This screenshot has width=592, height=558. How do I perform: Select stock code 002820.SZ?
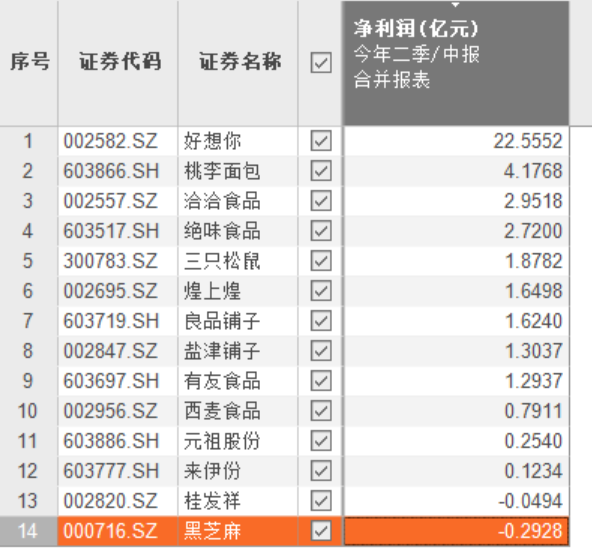coord(110,501)
